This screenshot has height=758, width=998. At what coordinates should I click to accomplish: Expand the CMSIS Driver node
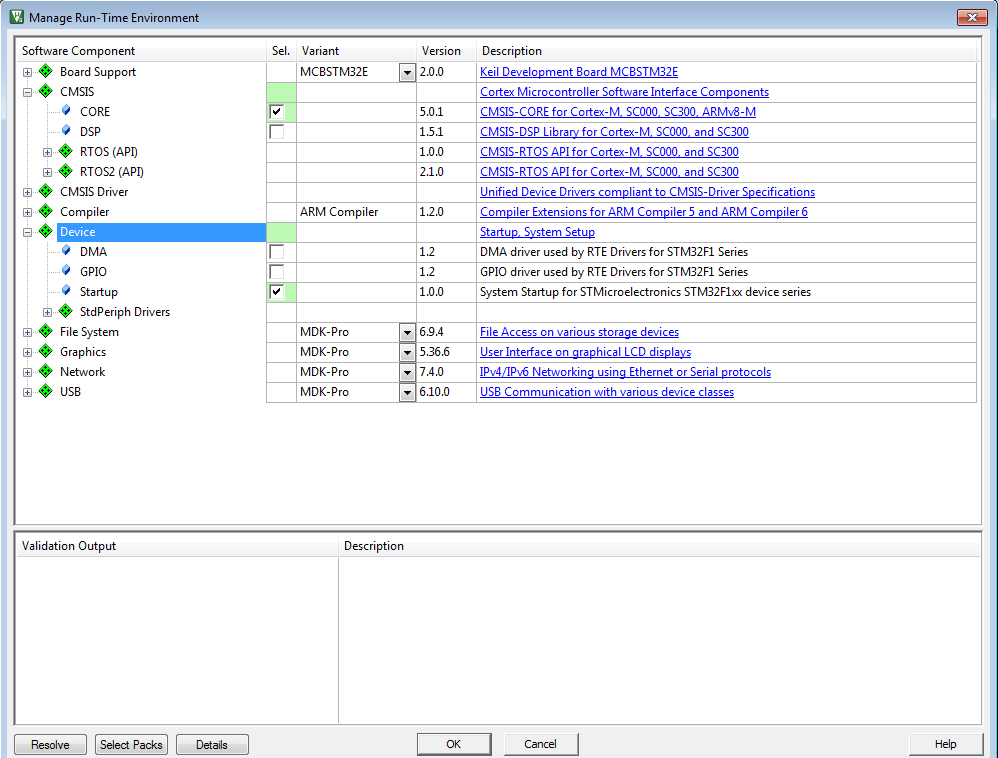coord(27,192)
